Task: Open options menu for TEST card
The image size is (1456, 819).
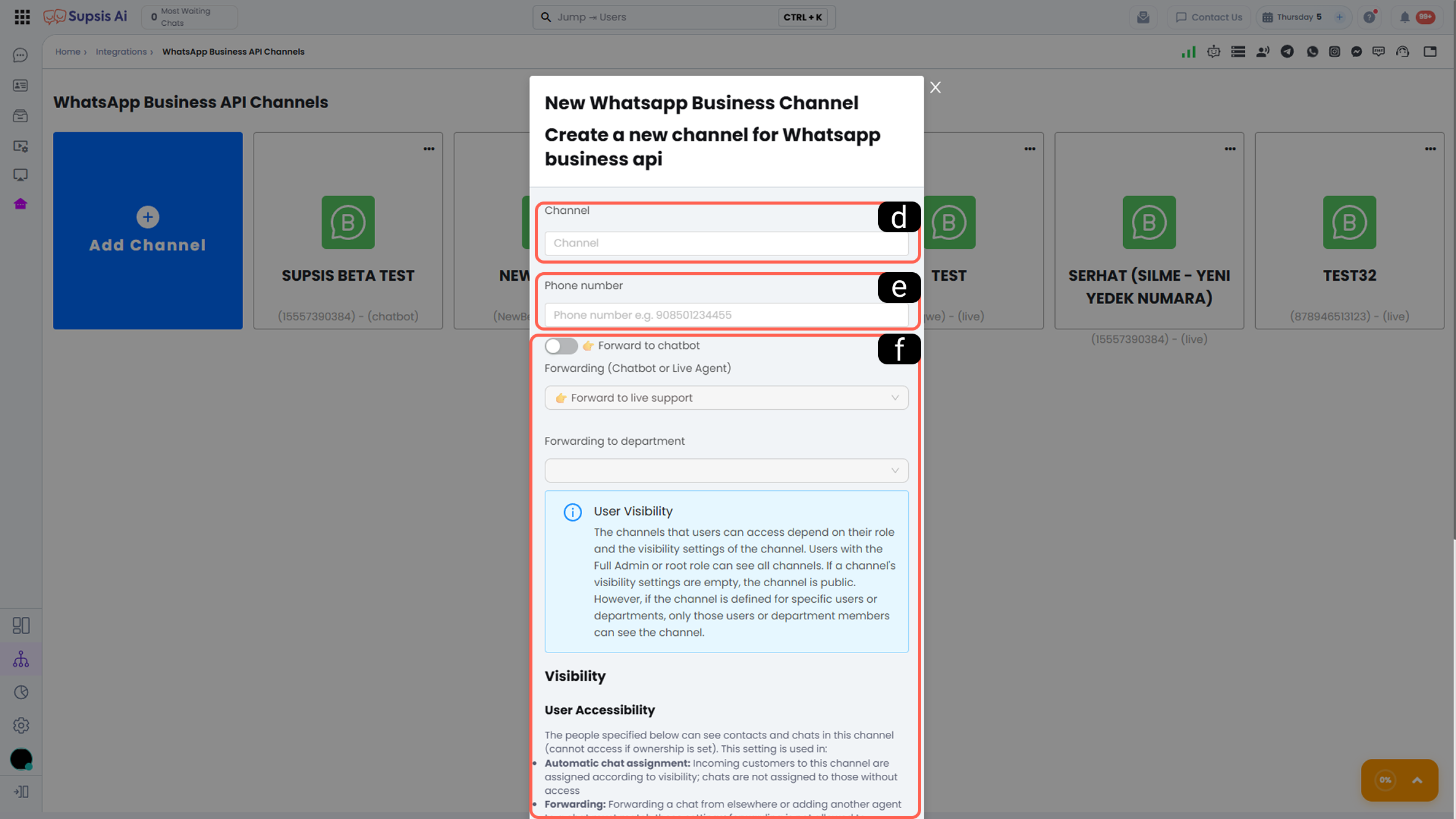Action: coord(1030,149)
